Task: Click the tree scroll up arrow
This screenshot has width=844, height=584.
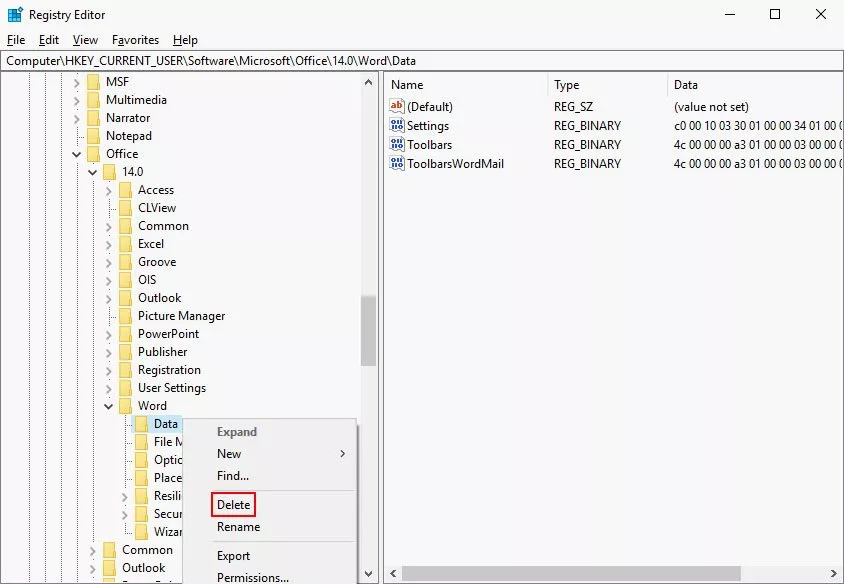Action: point(368,82)
